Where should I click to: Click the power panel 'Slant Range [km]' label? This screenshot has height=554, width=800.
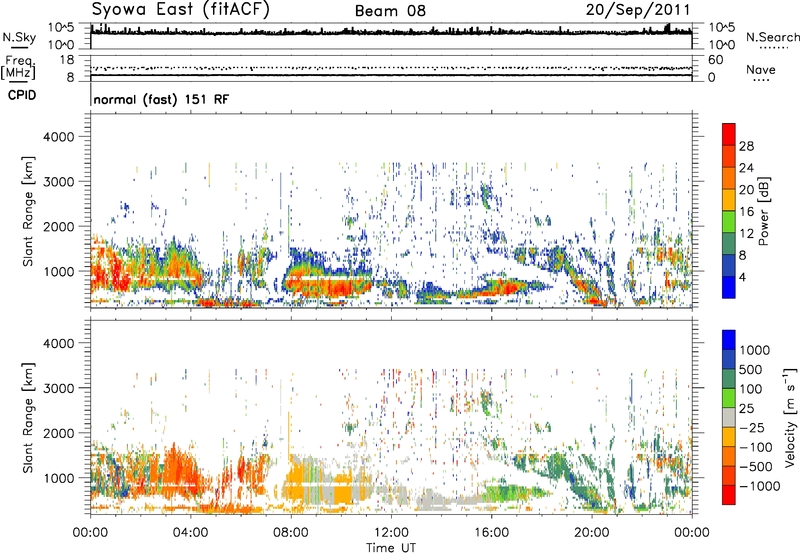click(28, 211)
